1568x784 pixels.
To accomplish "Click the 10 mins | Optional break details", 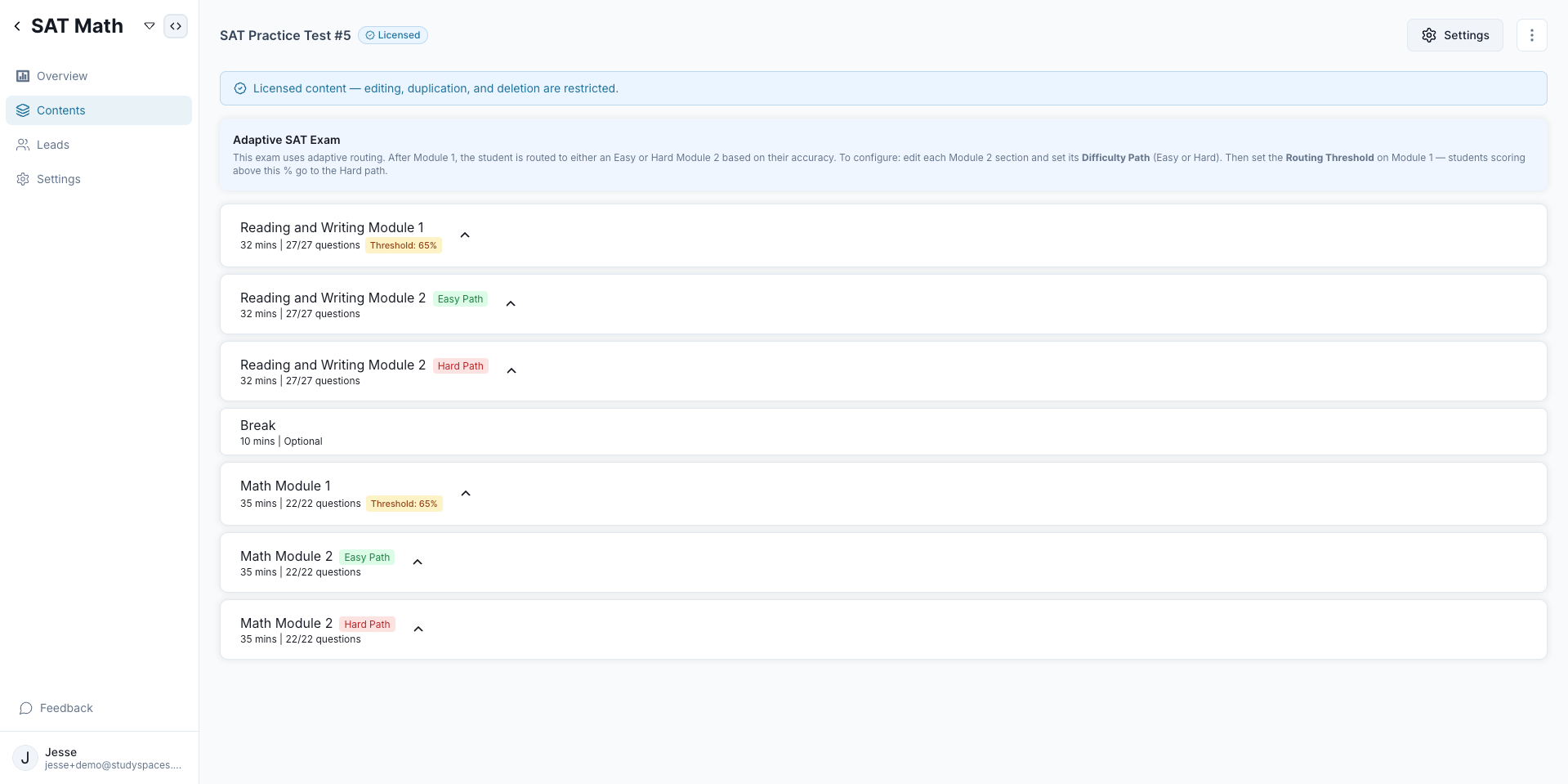I will [x=281, y=441].
